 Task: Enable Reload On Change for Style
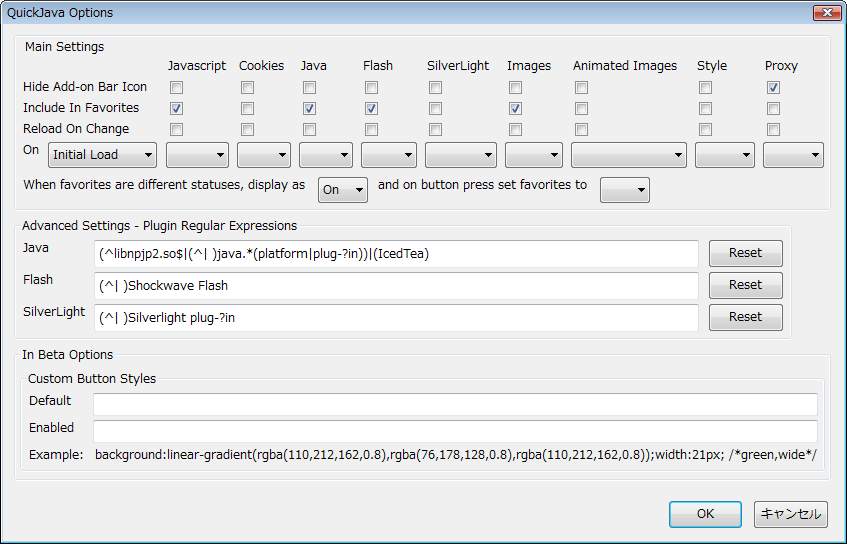coord(705,130)
